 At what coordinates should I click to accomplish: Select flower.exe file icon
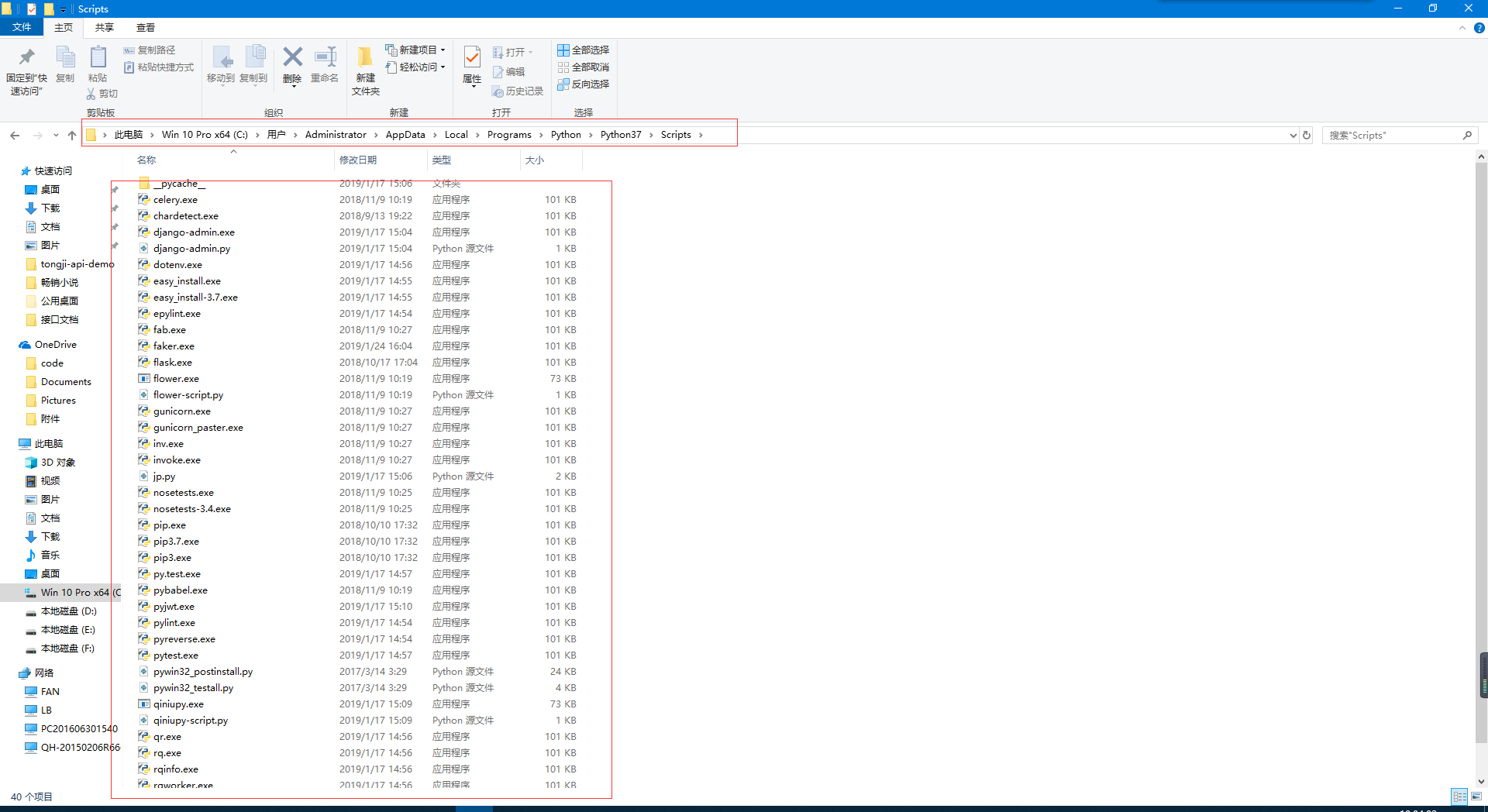(x=144, y=379)
